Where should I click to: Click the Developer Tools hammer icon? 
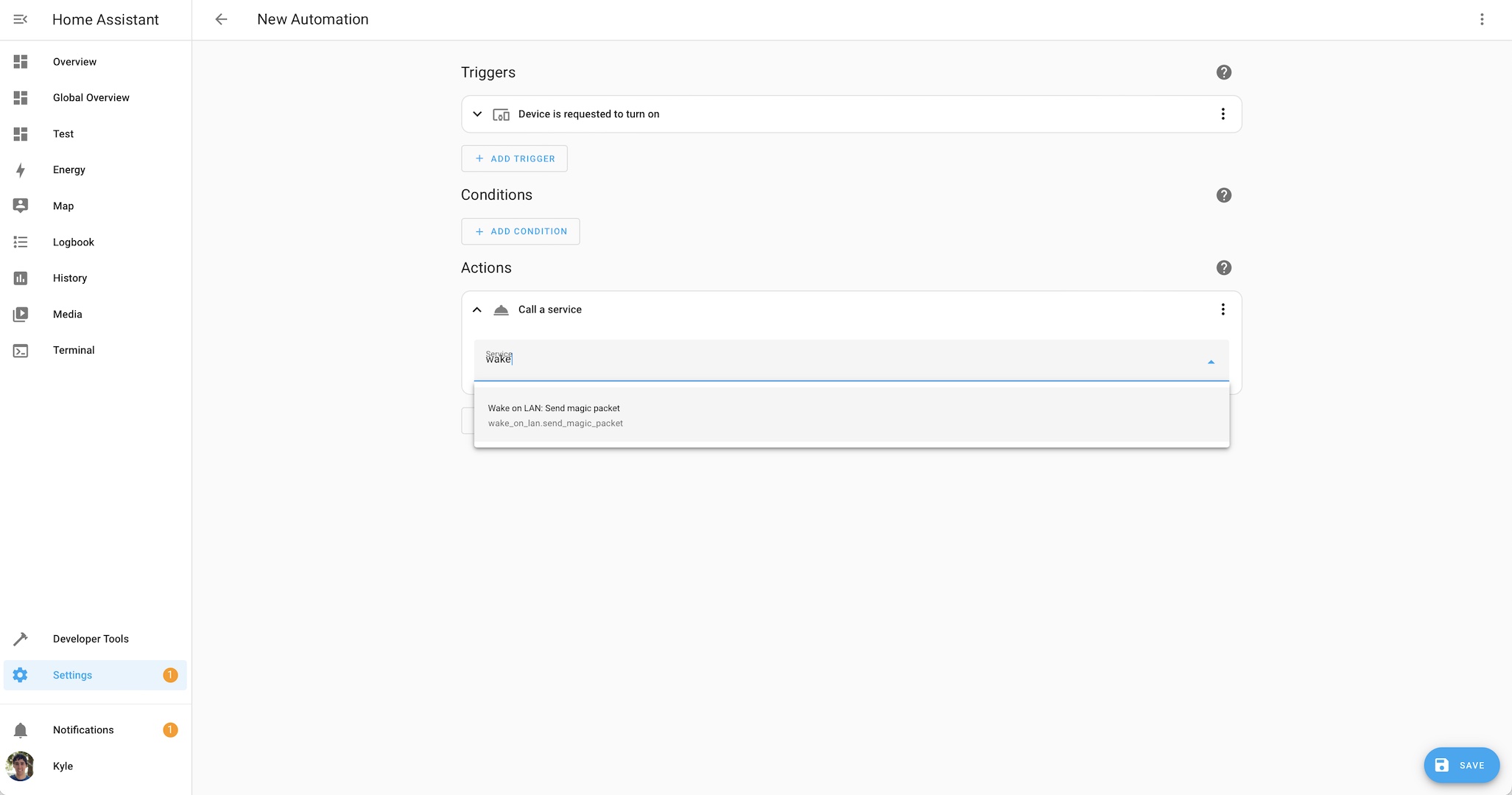(x=21, y=639)
